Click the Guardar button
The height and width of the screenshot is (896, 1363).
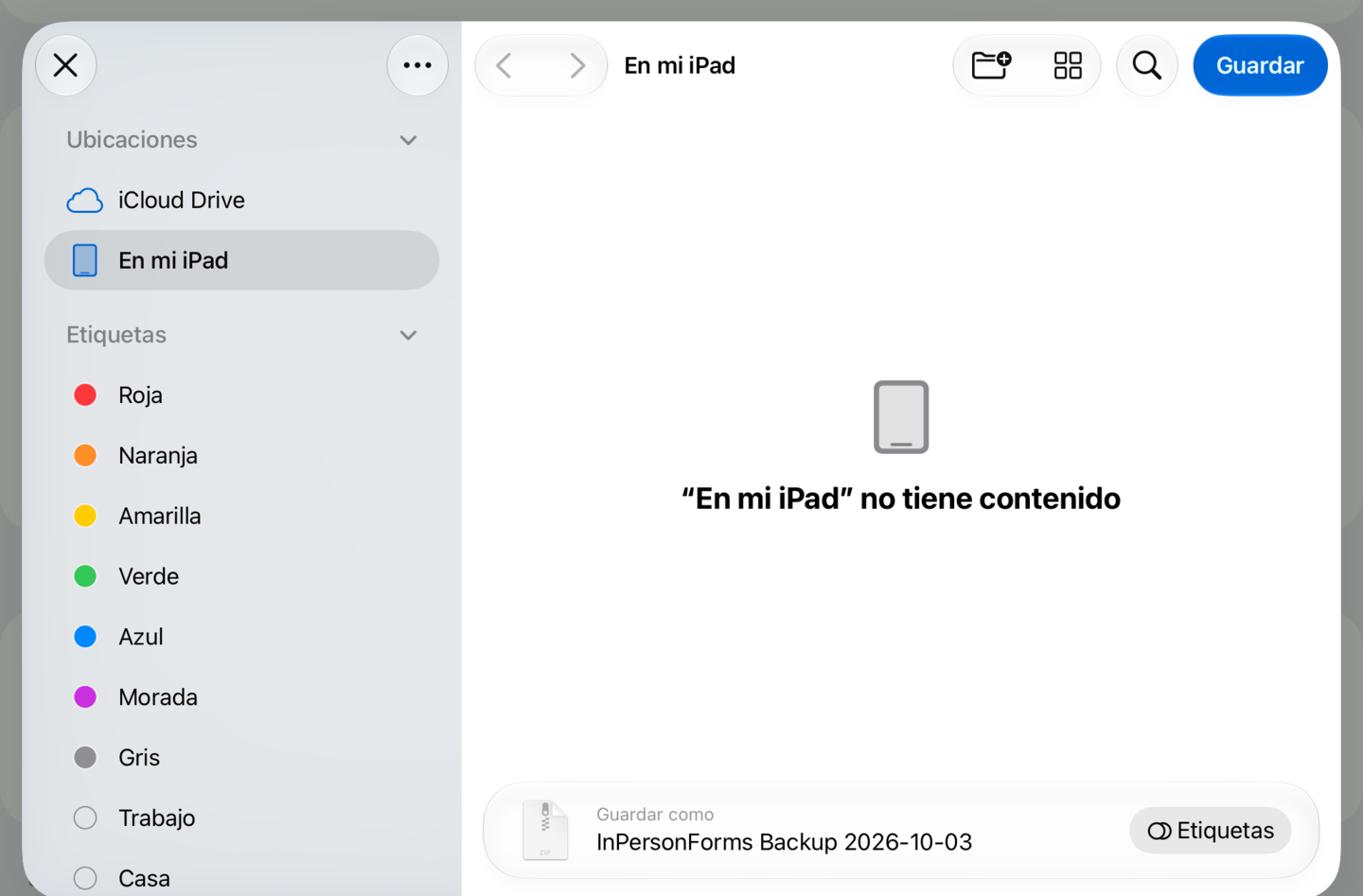[1260, 65]
